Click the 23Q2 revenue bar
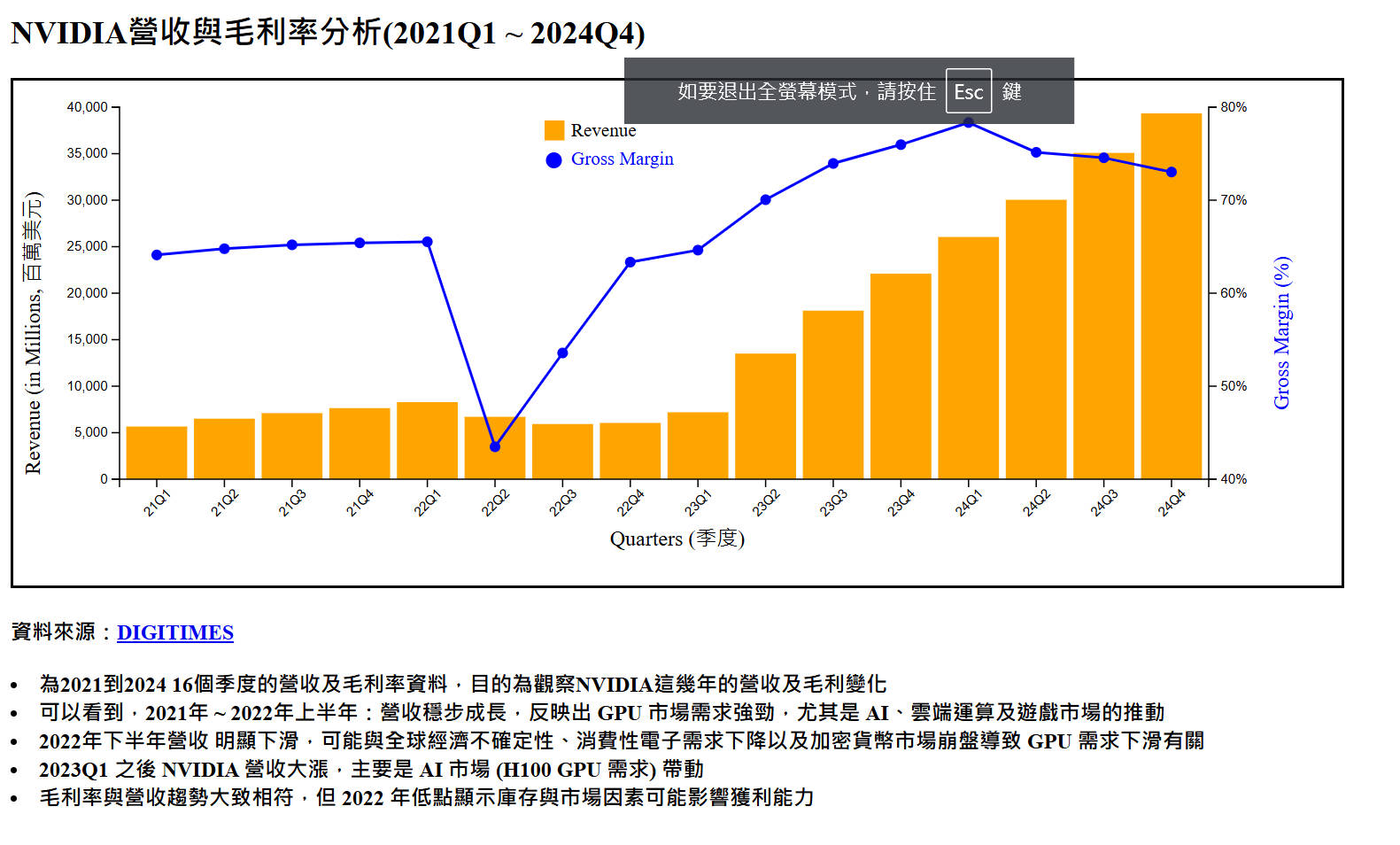 pyautogui.click(x=765, y=416)
